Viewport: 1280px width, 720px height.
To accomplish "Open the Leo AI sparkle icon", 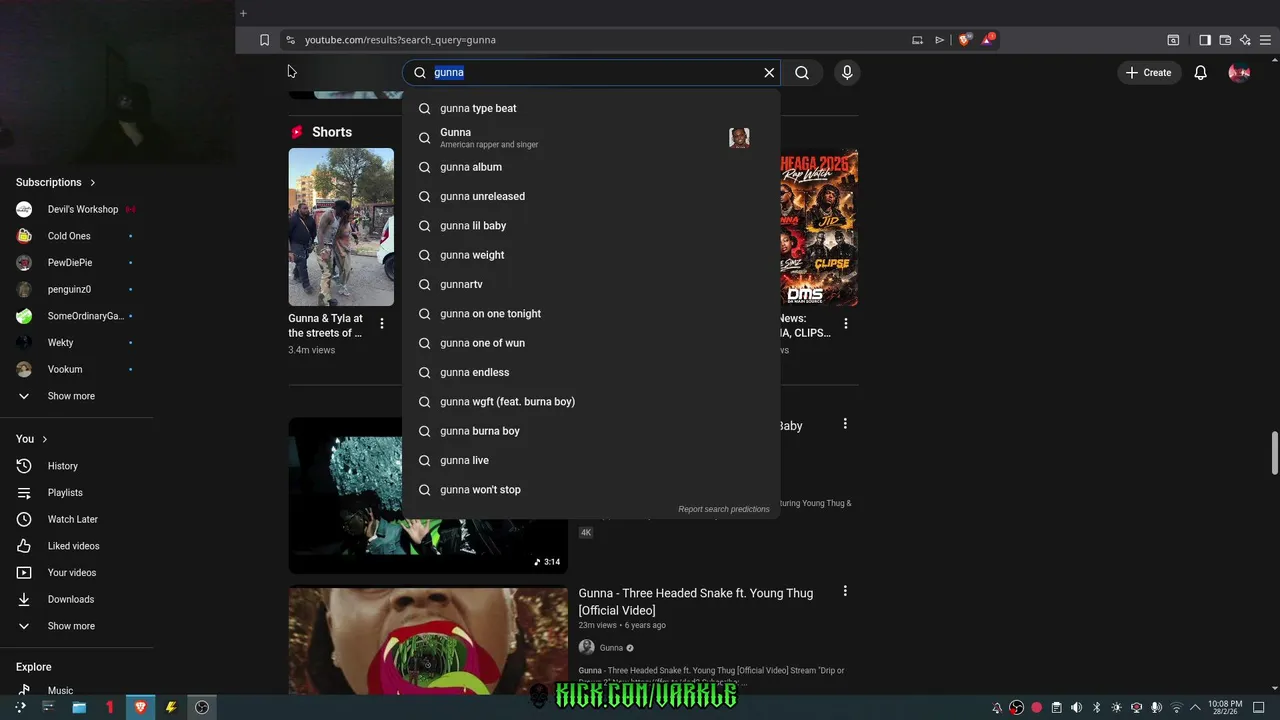I will 1245,40.
